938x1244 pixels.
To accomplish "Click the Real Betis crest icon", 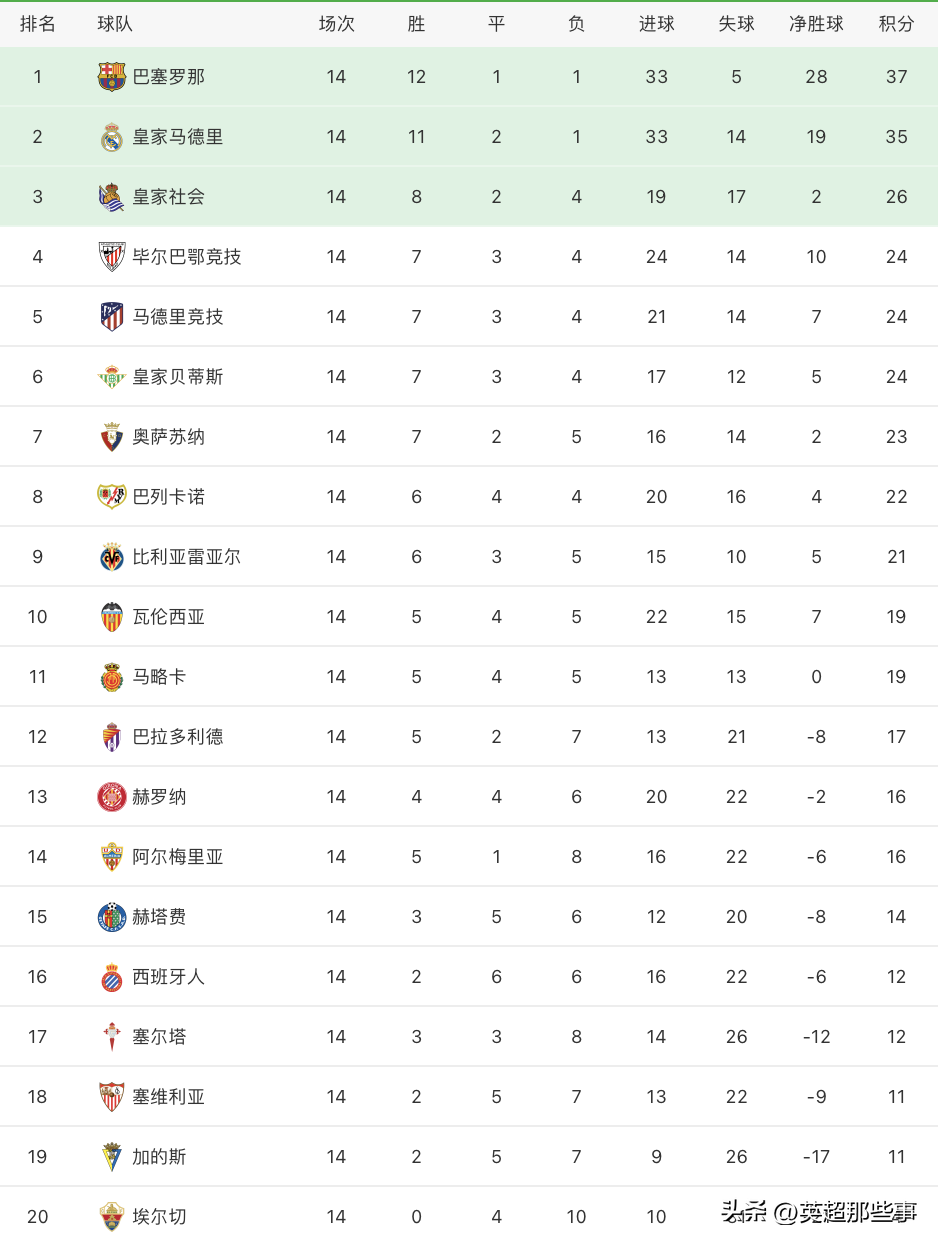I will [x=112, y=377].
